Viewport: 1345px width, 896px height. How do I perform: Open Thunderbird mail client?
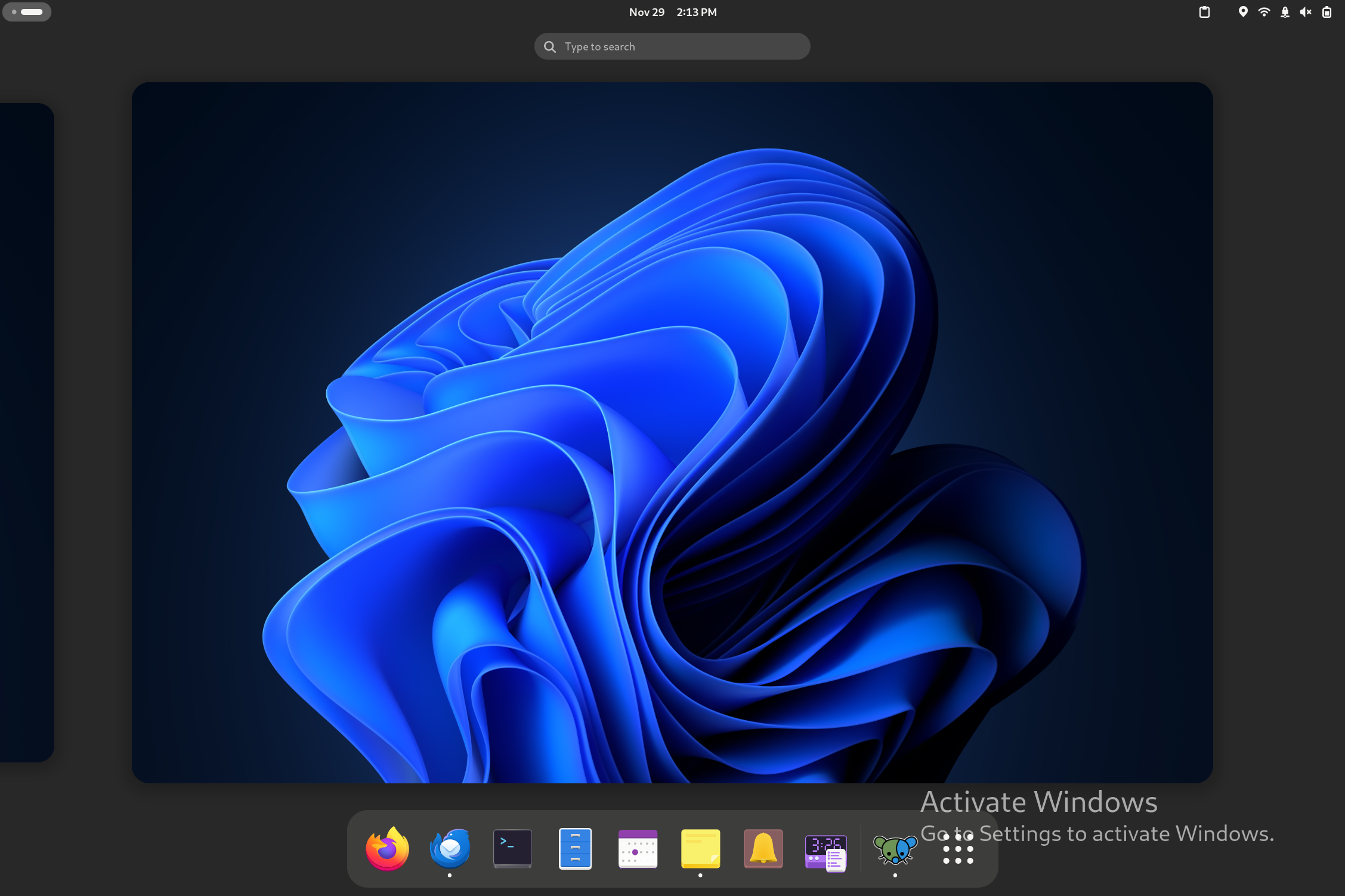coord(450,848)
